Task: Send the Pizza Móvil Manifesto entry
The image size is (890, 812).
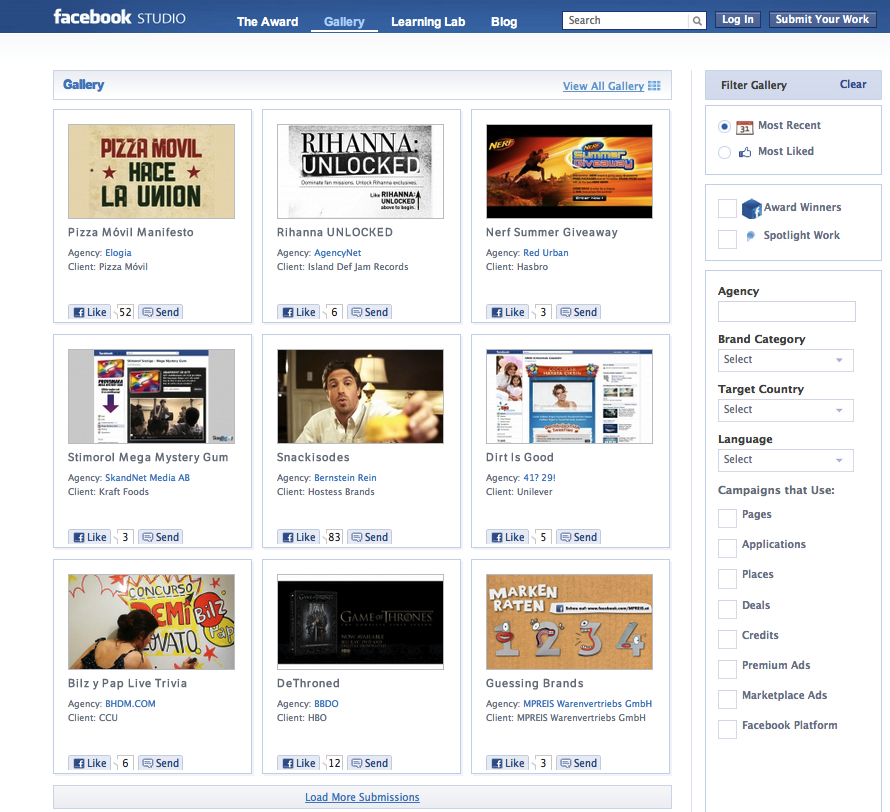Action: coord(161,312)
